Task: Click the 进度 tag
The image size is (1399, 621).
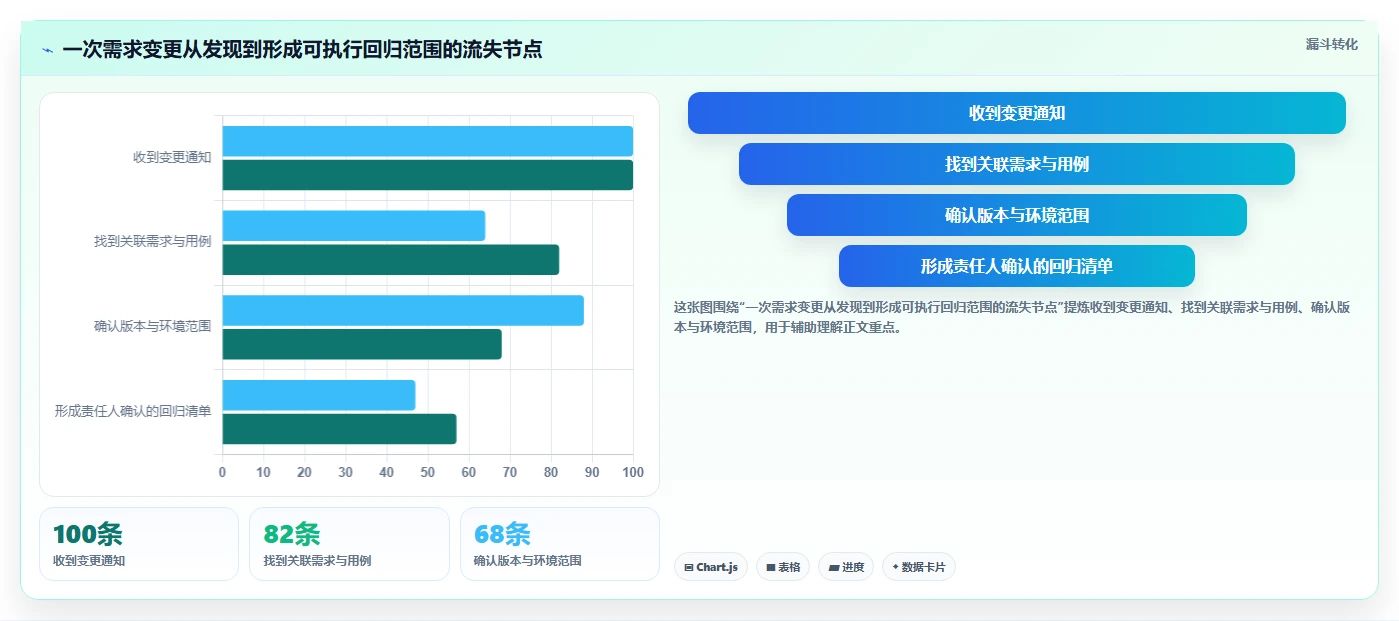Action: [845, 567]
